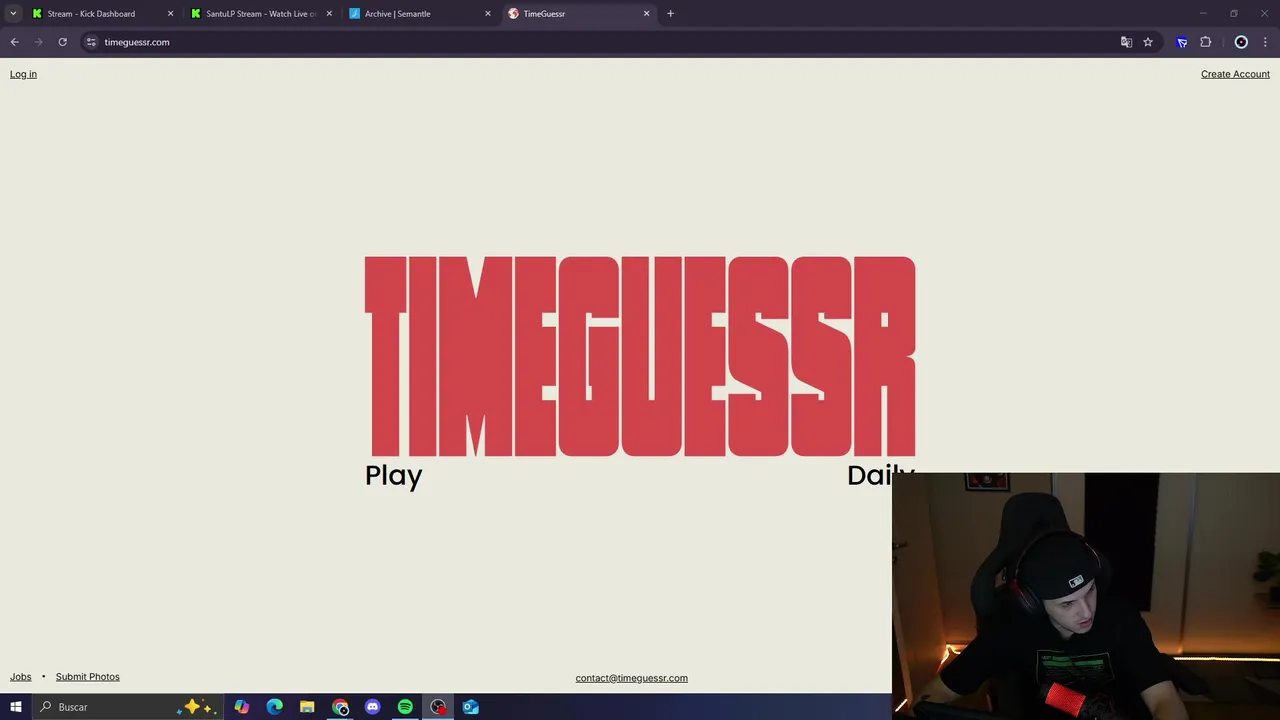Open Spotify from the taskbar
Image resolution: width=1280 pixels, height=720 pixels.
(405, 707)
